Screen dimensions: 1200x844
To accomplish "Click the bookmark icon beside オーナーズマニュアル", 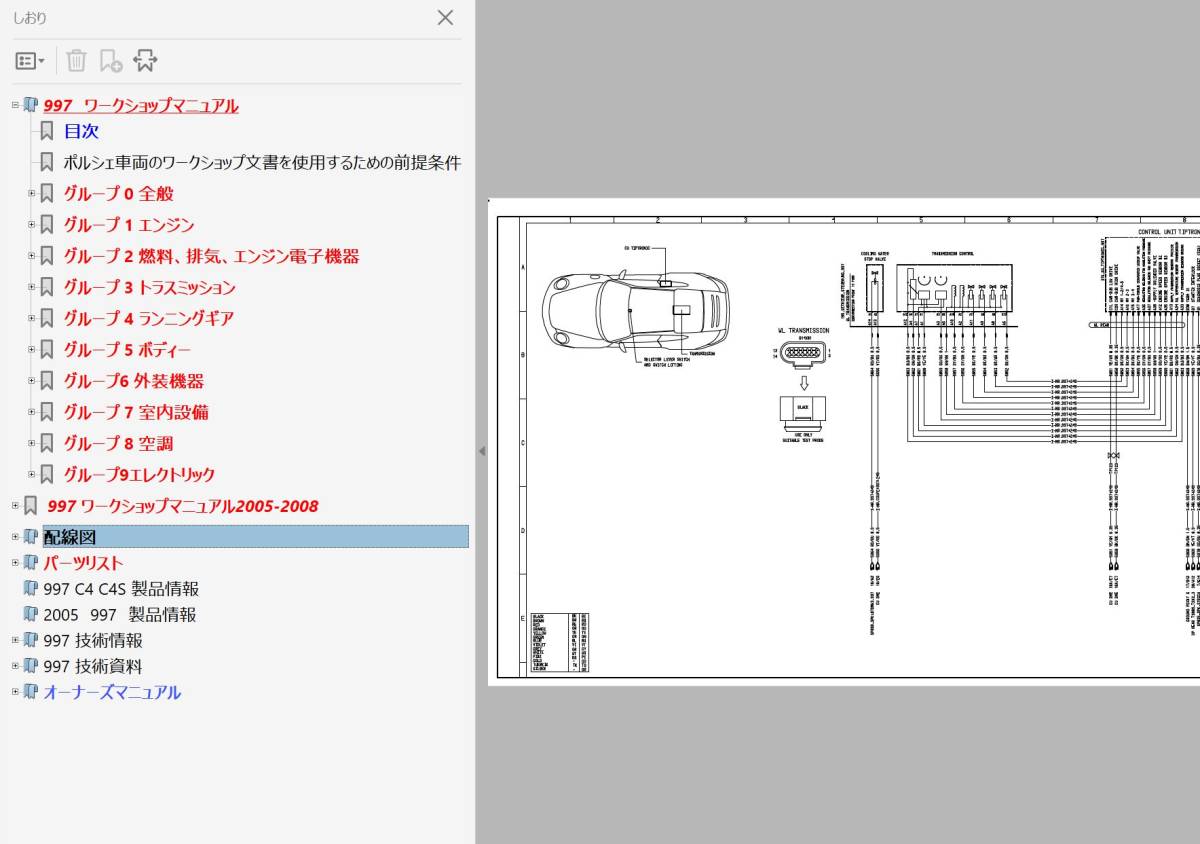I will (31, 692).
